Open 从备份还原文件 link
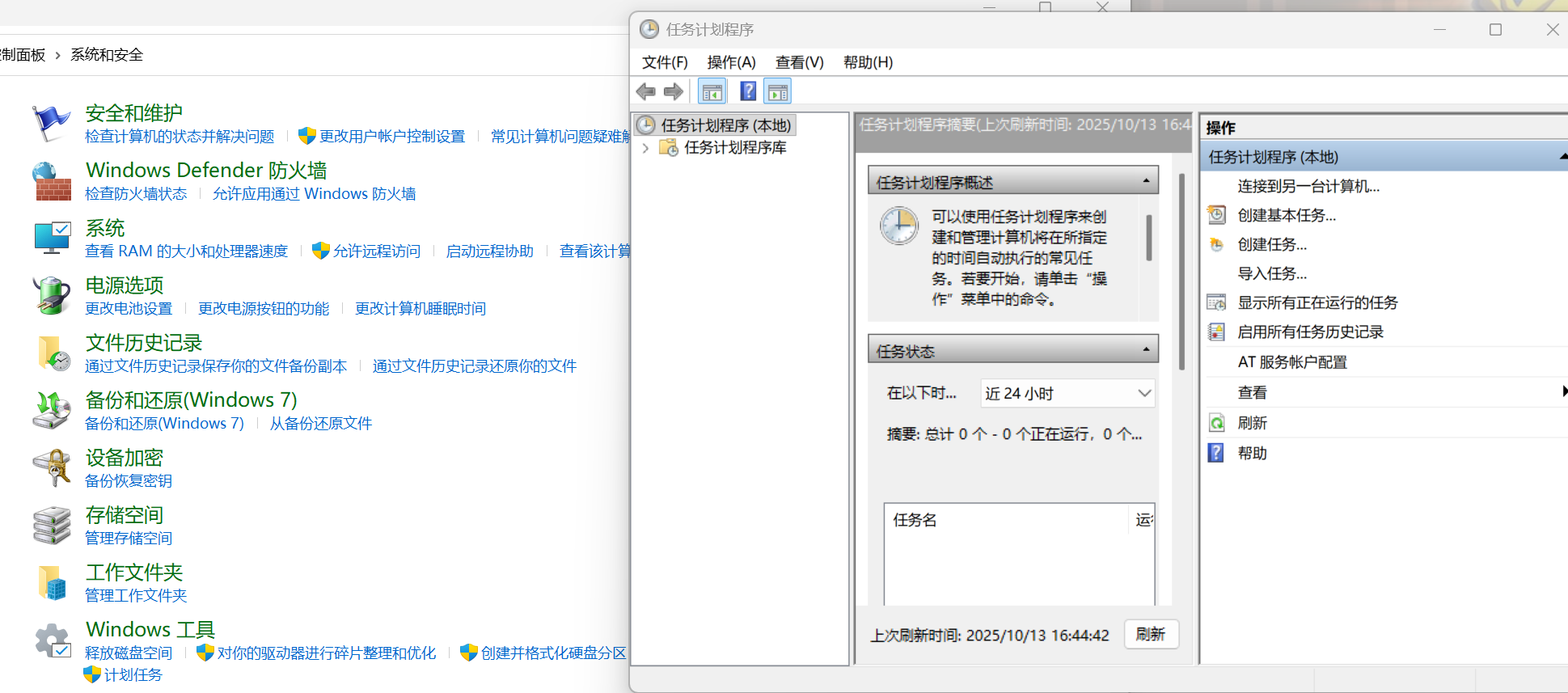The height and width of the screenshot is (693, 1568). 321,424
